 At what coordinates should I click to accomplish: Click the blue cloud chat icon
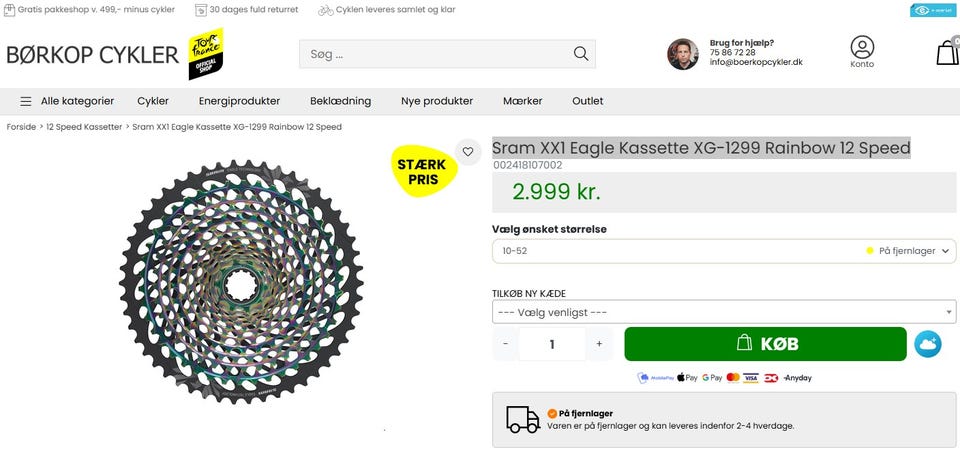click(928, 344)
